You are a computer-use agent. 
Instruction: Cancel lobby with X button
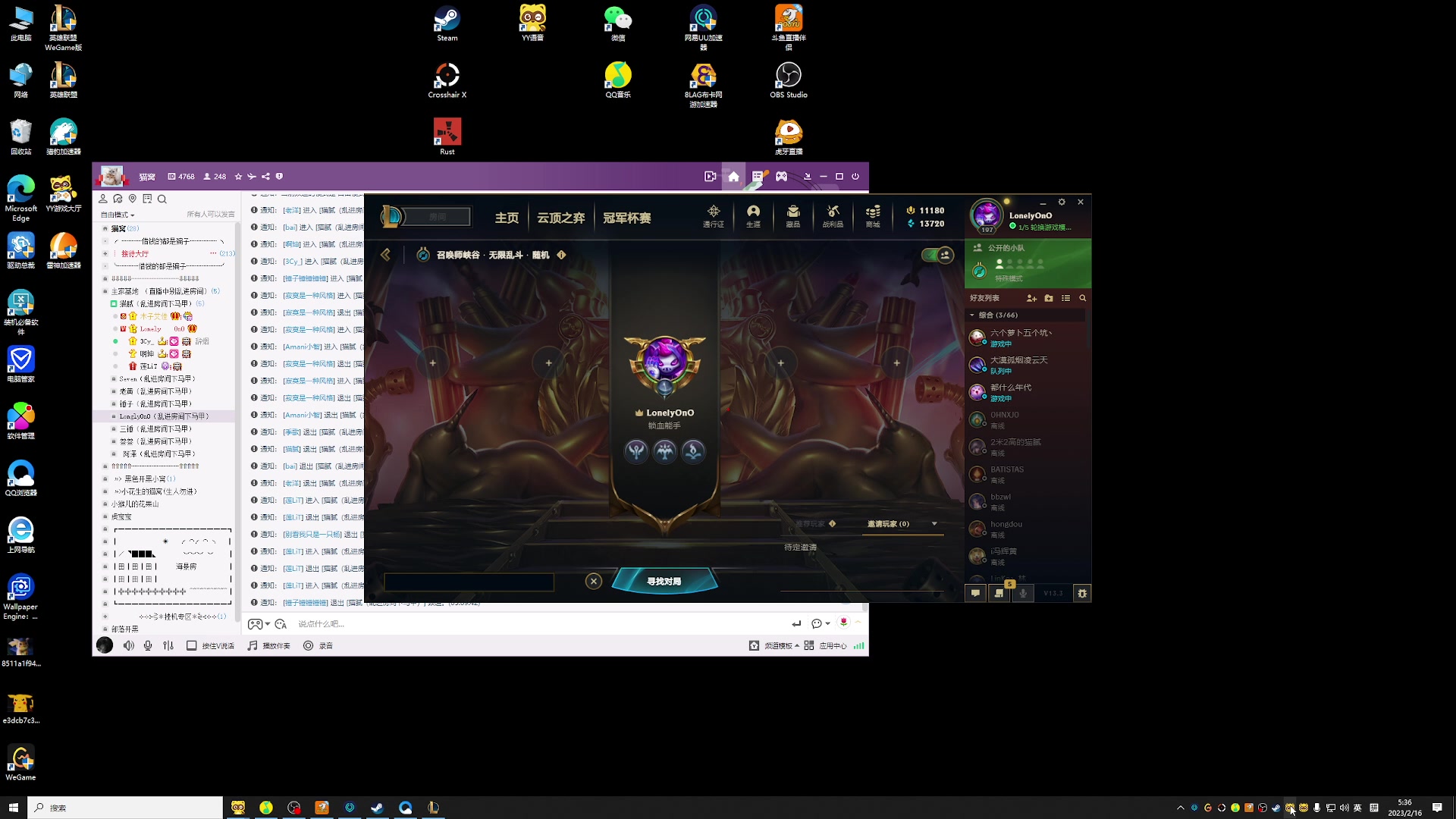pos(594,581)
